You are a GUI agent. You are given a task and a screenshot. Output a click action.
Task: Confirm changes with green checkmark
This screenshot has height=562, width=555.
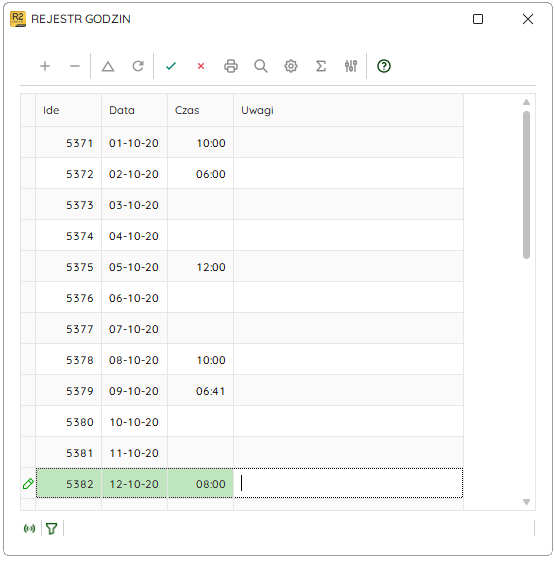(171, 66)
